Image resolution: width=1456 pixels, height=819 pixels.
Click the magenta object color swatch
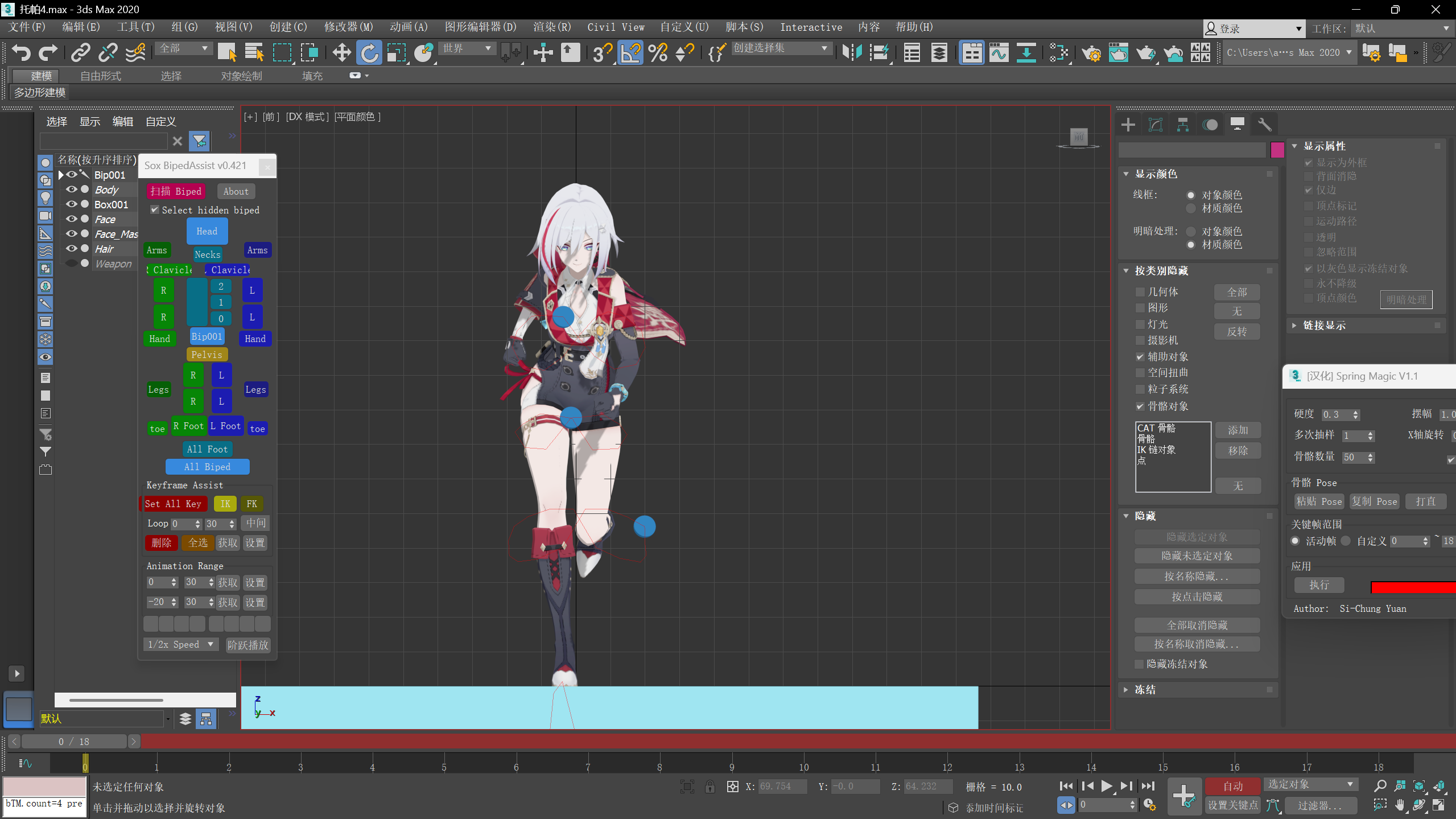click(1277, 150)
